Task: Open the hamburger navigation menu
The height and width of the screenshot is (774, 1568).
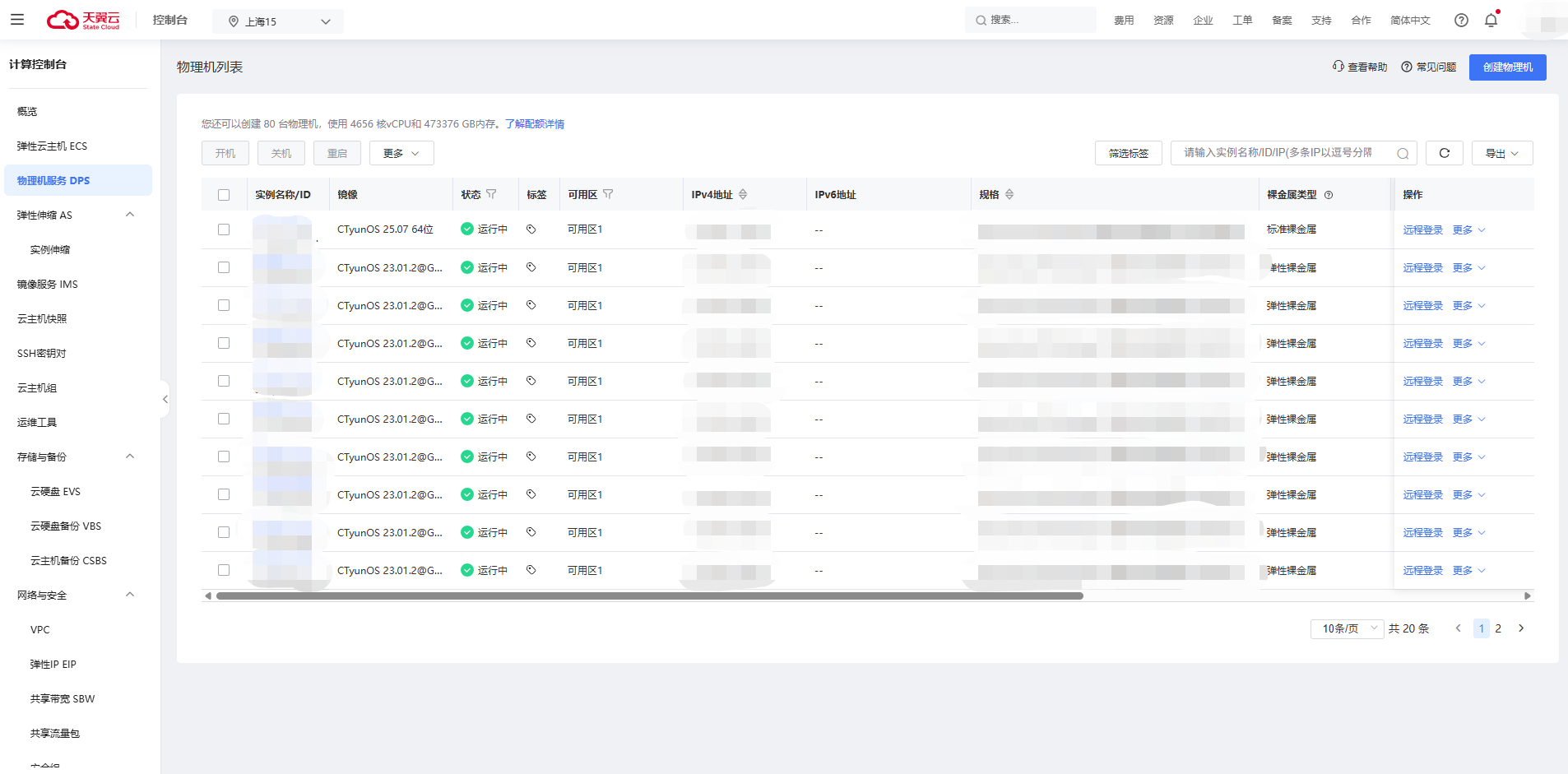Action: point(17,20)
